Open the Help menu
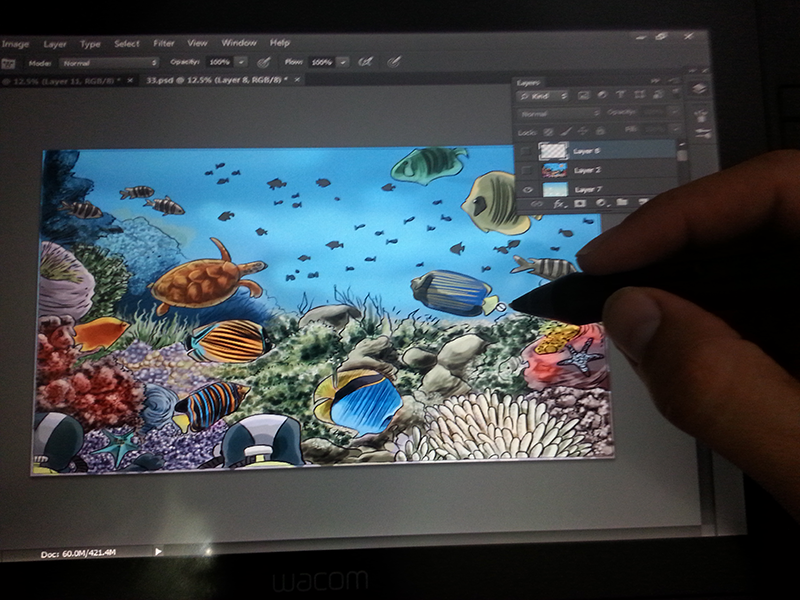Viewport: 800px width, 600px height. pyautogui.click(x=280, y=43)
